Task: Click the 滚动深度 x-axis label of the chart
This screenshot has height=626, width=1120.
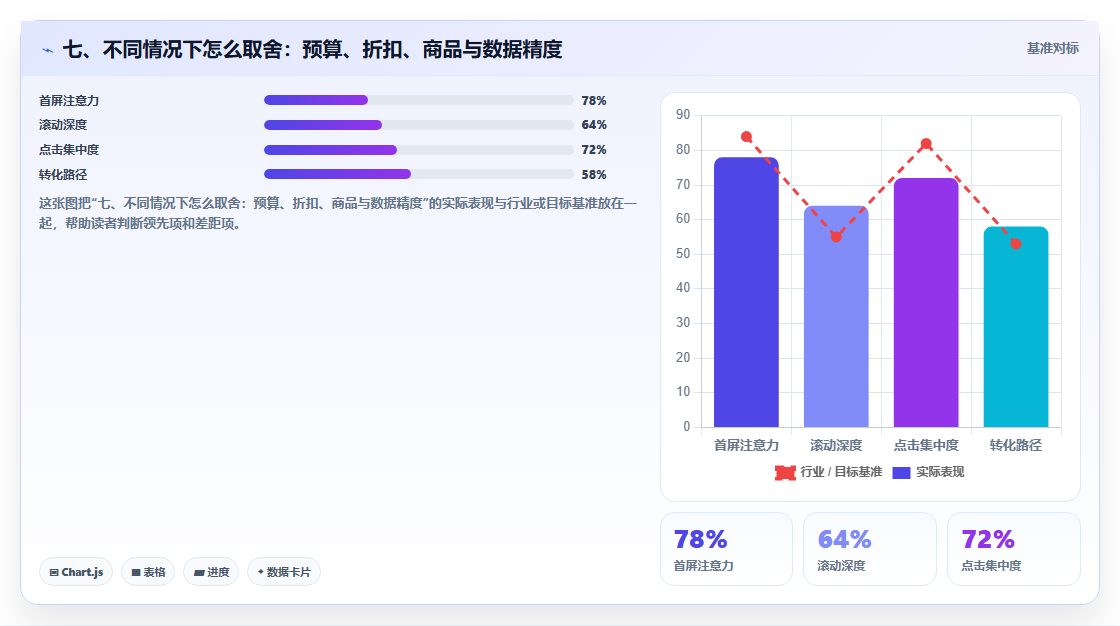Action: (x=836, y=445)
